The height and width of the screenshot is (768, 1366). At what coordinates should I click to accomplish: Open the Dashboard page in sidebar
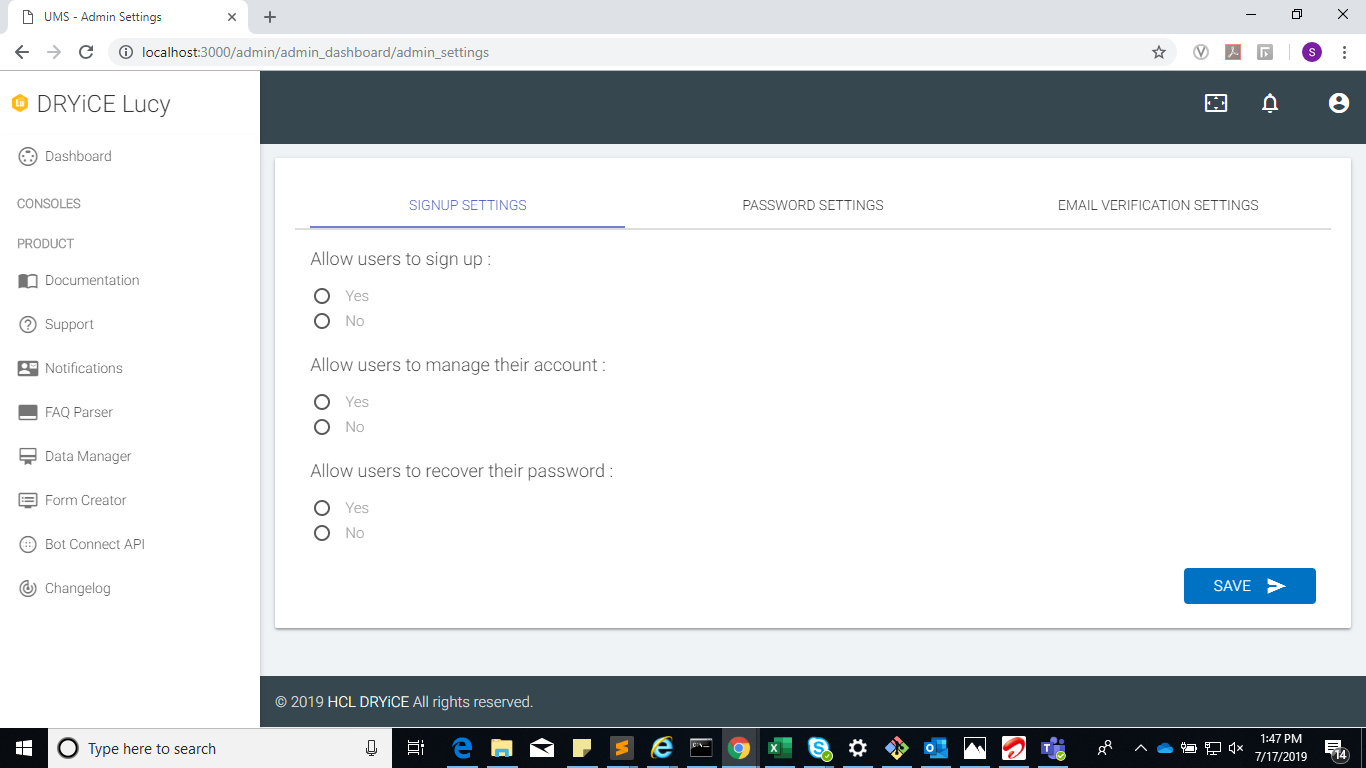(x=65, y=156)
